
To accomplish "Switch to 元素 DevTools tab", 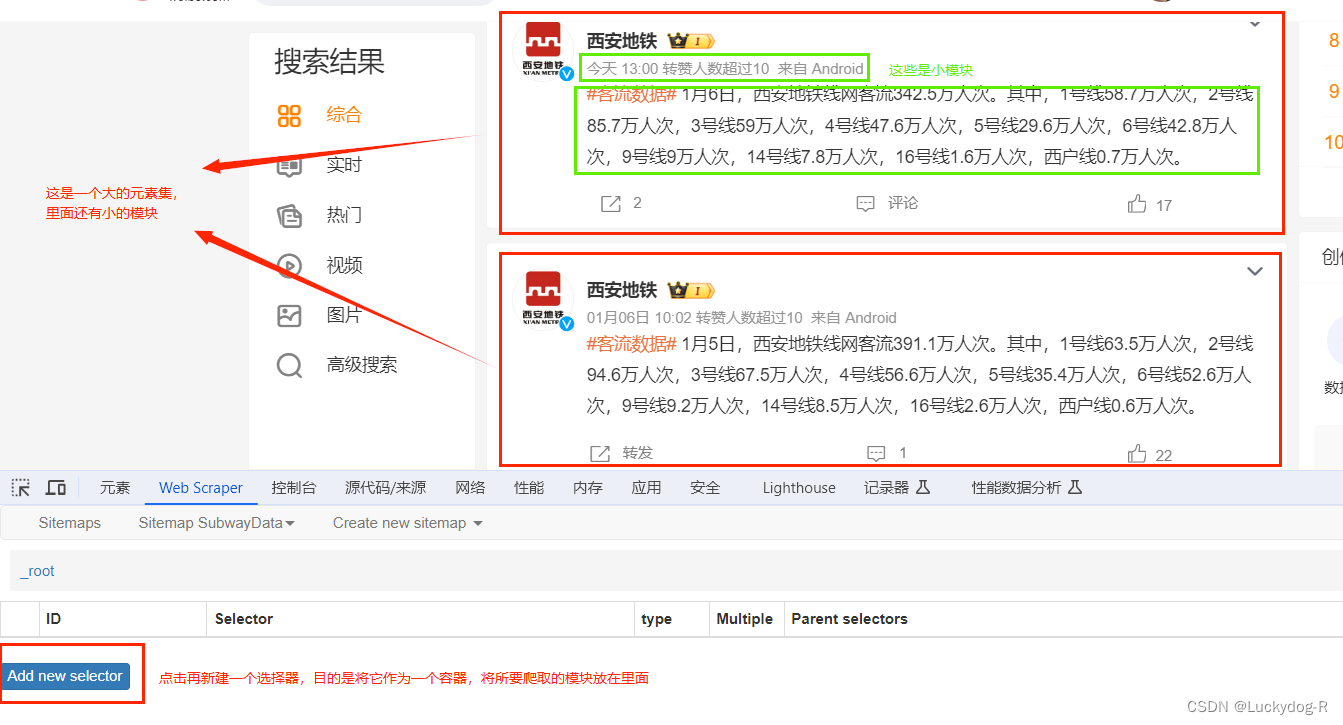I will (115, 488).
